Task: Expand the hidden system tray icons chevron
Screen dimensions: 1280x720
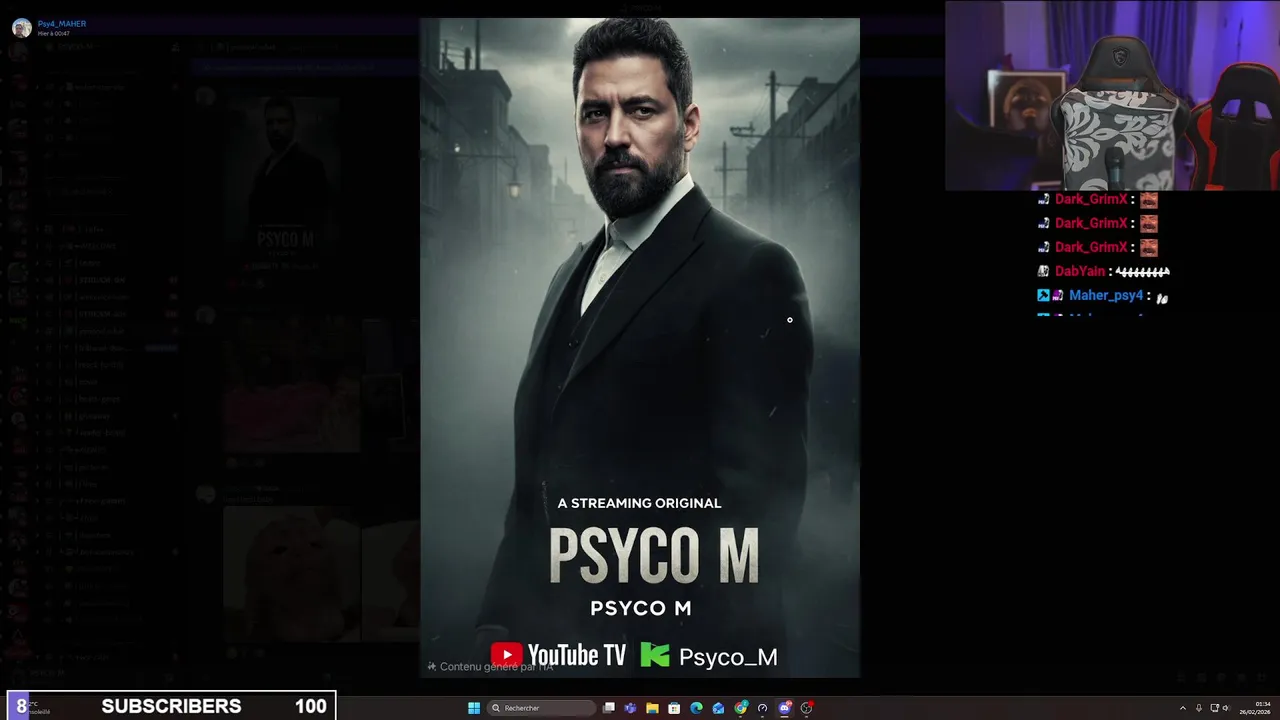Action: click(1183, 708)
